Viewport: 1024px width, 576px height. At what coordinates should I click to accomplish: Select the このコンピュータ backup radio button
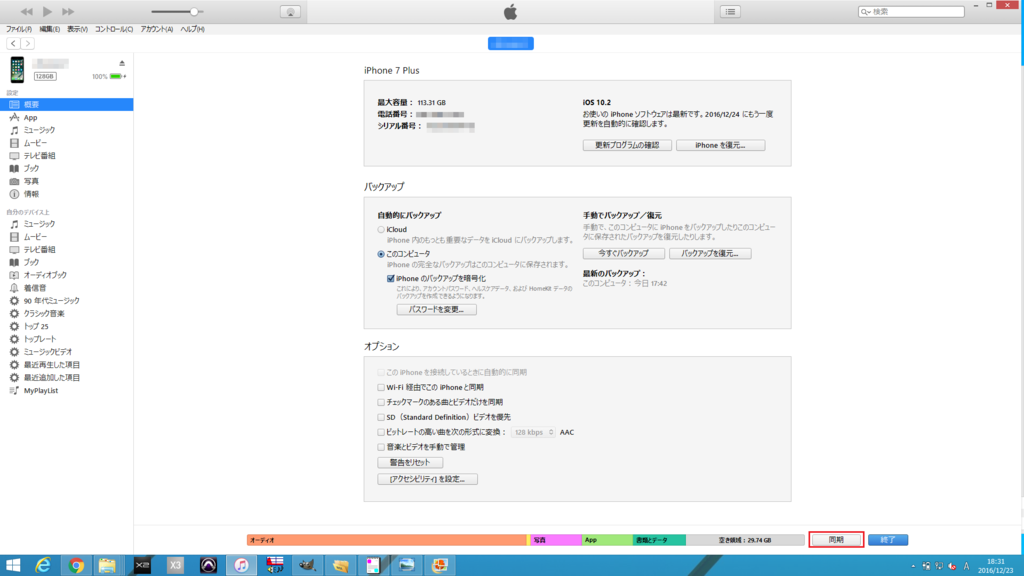point(381,254)
